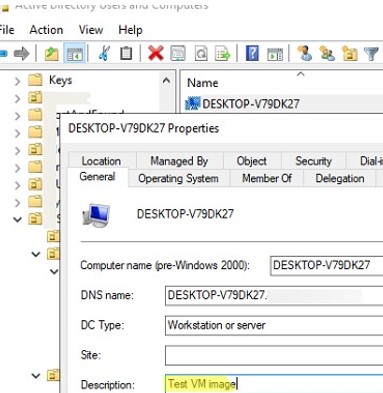Click the scissors Cut icon
This screenshot has height=393, width=383.
coord(104,53)
